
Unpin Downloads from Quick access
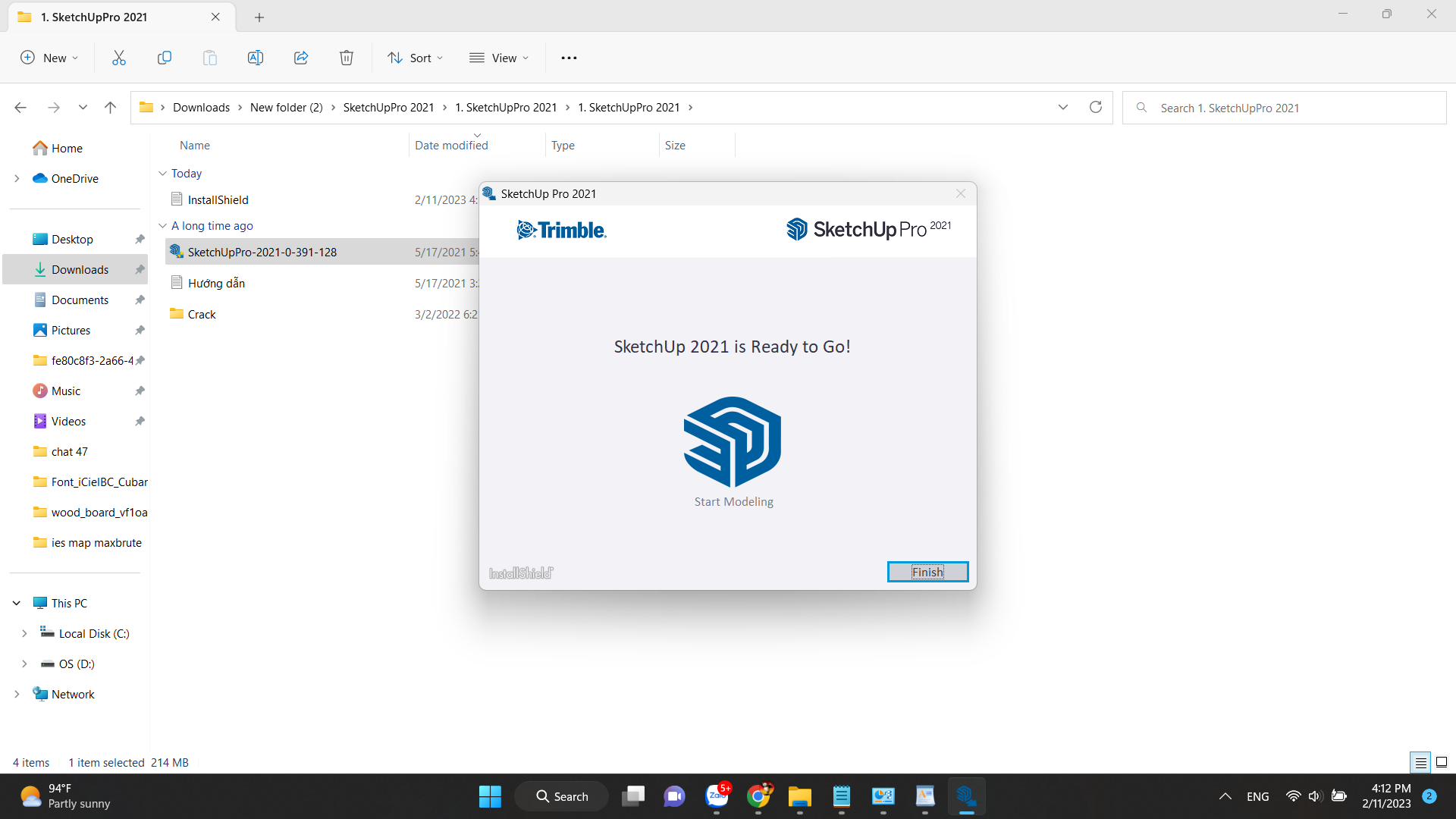[140, 269]
